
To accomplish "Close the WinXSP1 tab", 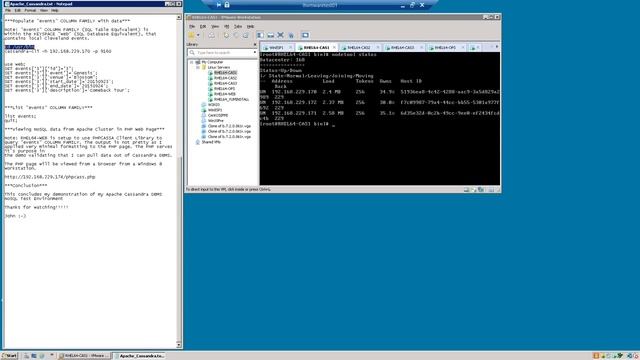I will click(291, 48).
